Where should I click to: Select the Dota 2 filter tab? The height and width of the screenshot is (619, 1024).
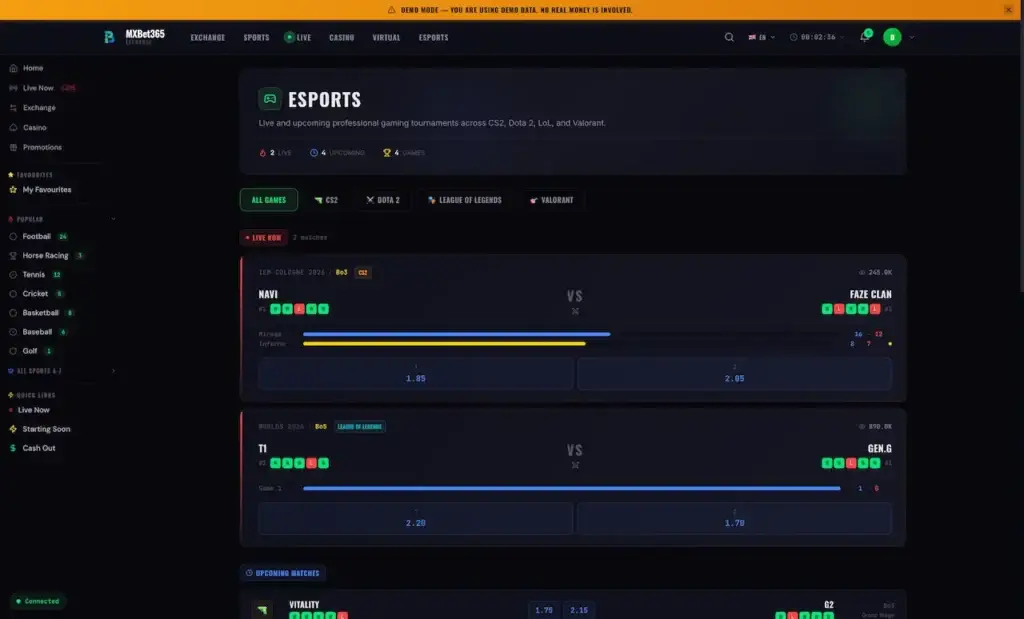383,200
